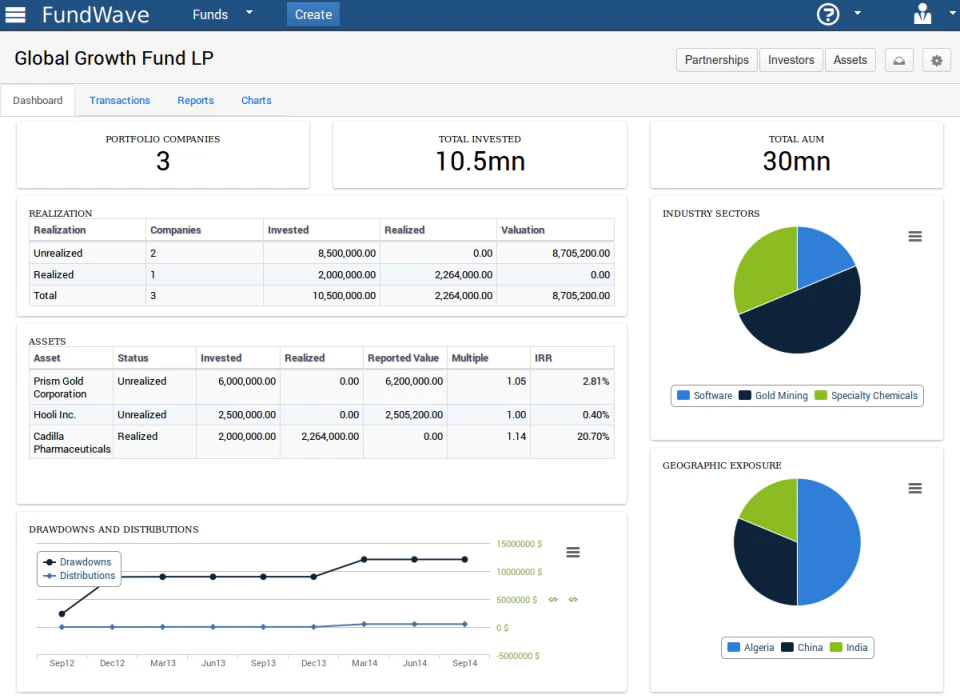The height and width of the screenshot is (699, 960).
Task: Click the inbox cloud icon near Assets
Action: [898, 60]
